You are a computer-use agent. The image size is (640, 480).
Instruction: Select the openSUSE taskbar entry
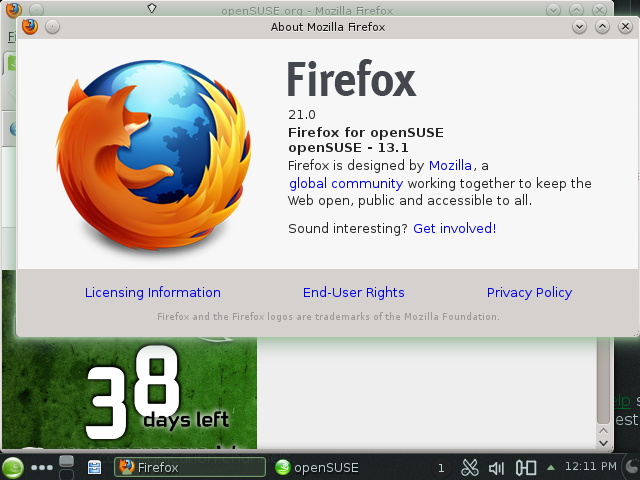tap(317, 468)
